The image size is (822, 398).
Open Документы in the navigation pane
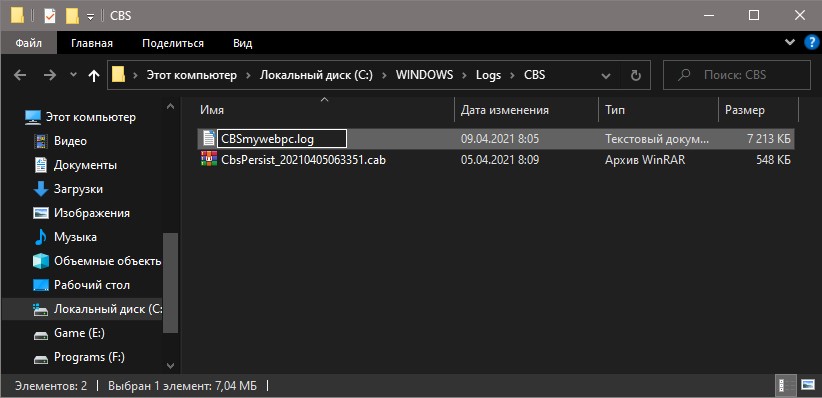tap(85, 165)
